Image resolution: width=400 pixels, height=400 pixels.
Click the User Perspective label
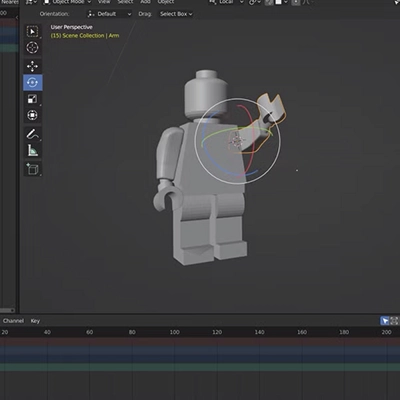(x=71, y=27)
